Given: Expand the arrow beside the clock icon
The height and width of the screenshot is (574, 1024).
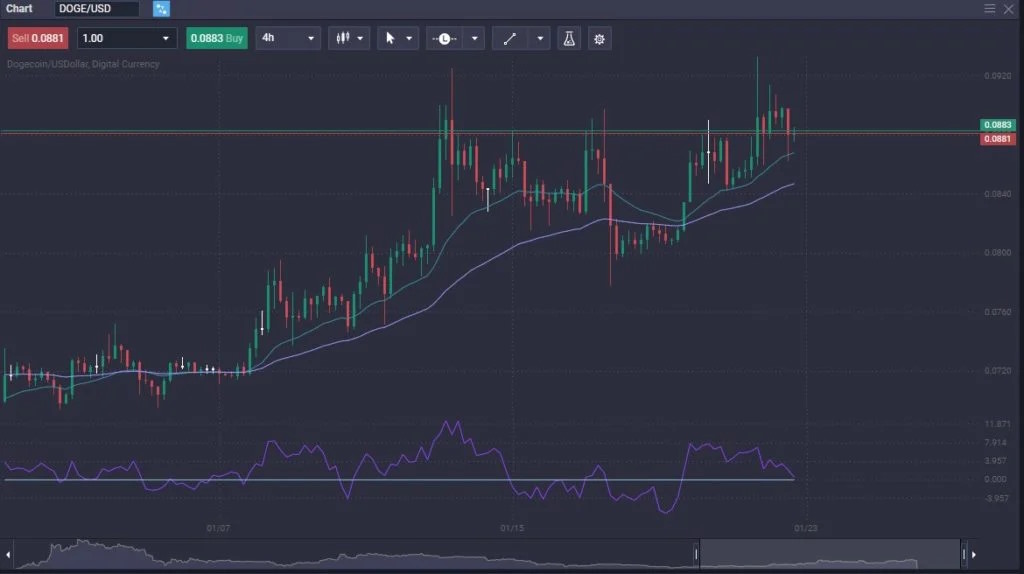Looking at the screenshot, I should point(475,39).
